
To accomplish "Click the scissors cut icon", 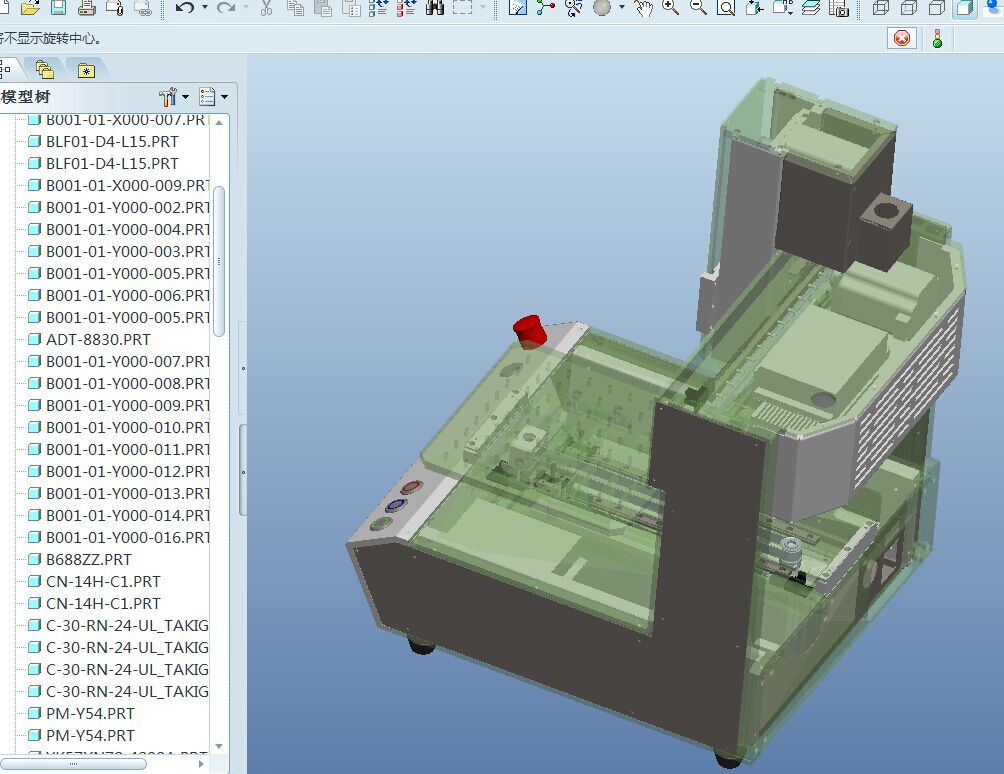I will pos(266,7).
